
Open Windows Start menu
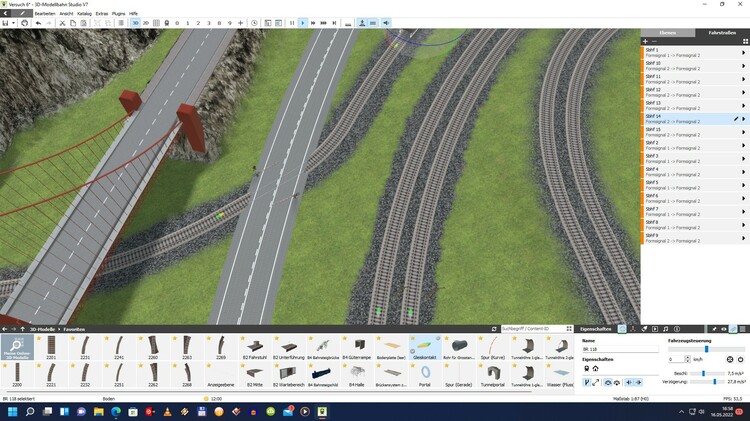pyautogui.click(x=12, y=411)
